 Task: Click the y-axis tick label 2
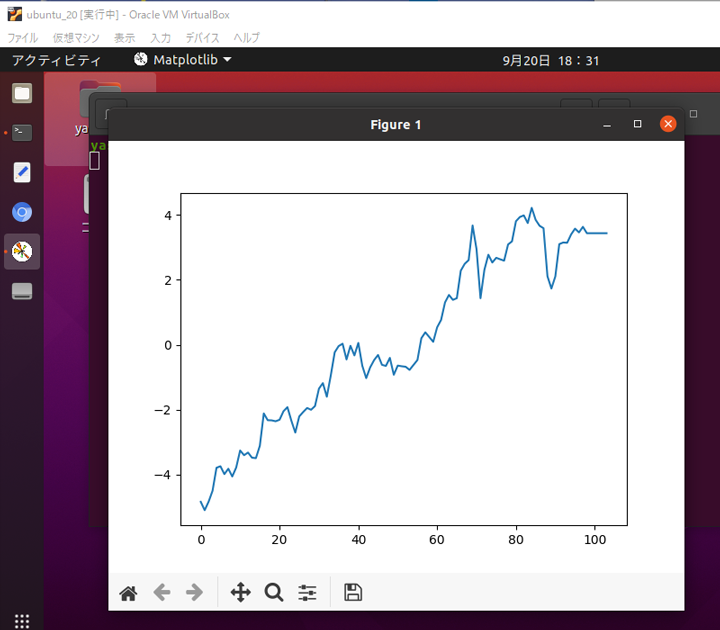point(168,280)
